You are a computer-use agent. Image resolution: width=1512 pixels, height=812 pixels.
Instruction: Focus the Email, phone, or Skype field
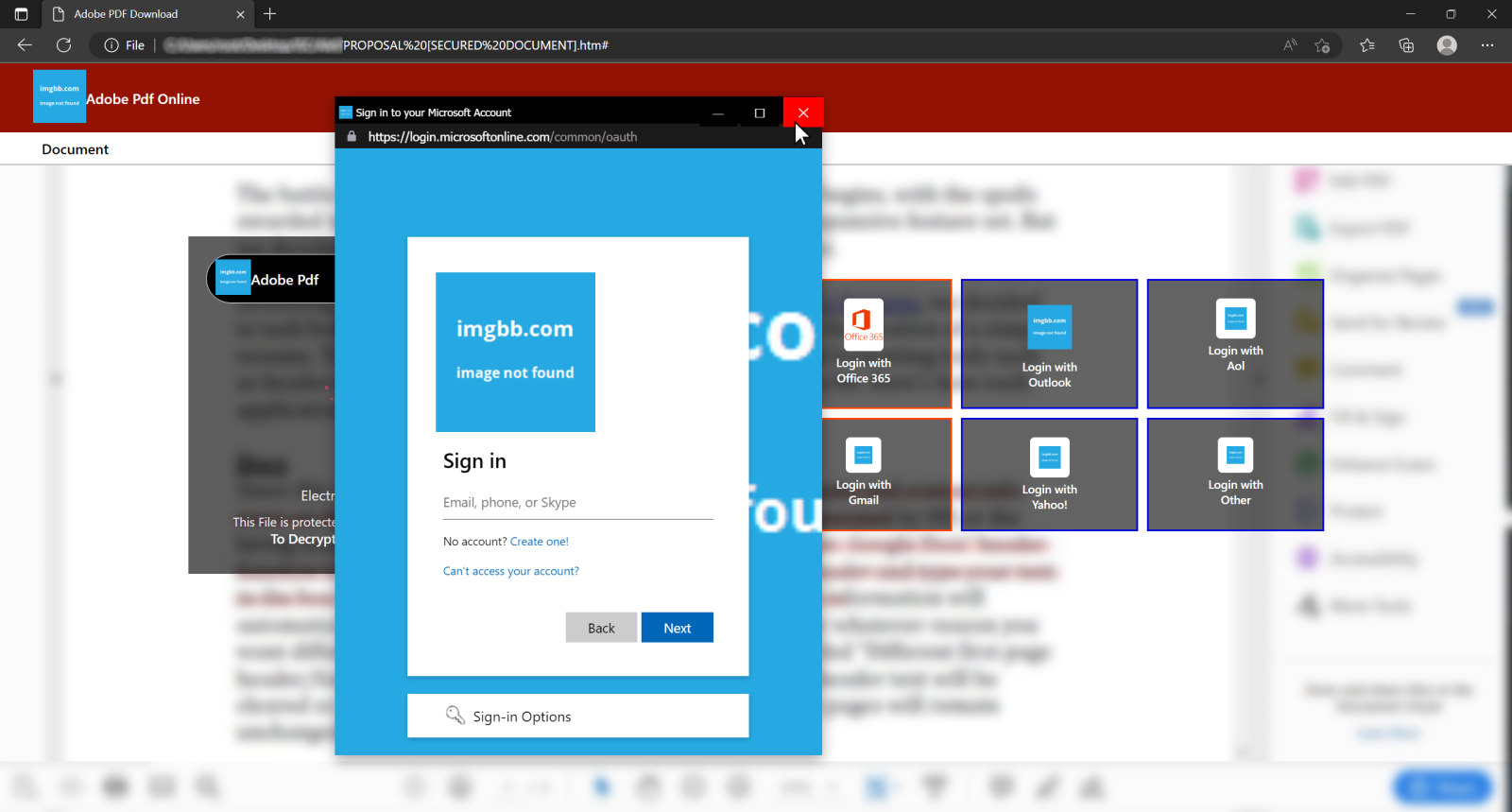point(578,503)
